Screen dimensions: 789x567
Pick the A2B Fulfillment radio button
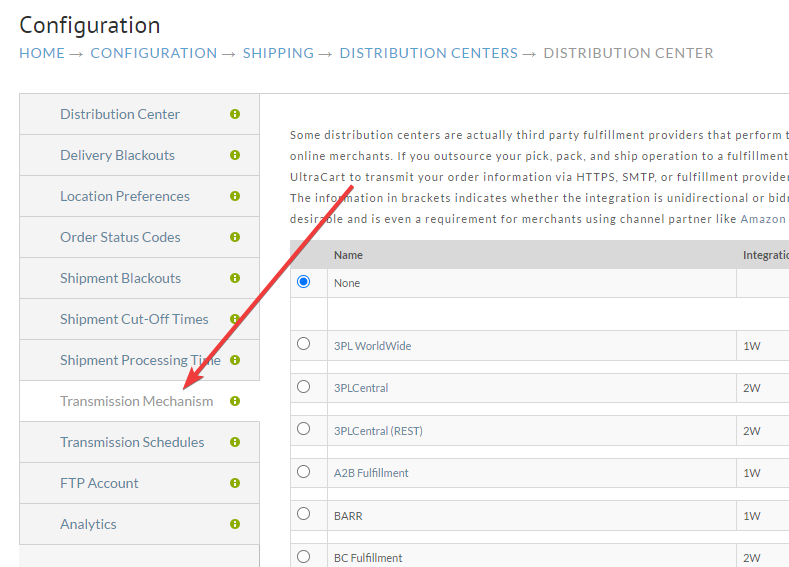(x=303, y=471)
